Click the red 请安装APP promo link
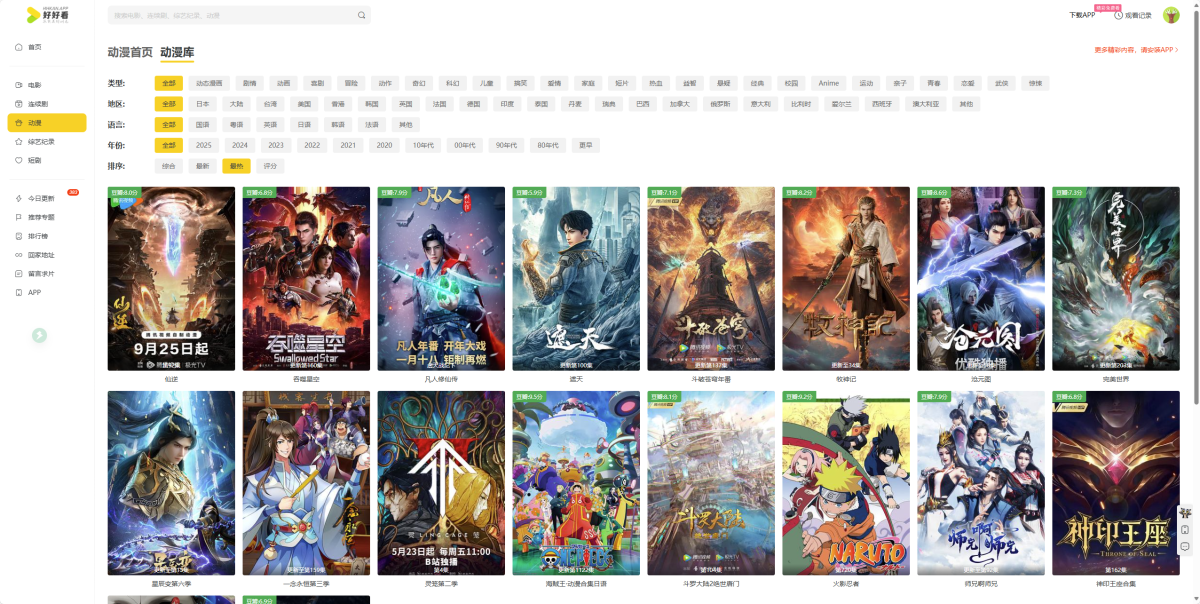Viewport: 1200px width, 604px height. [1137, 50]
